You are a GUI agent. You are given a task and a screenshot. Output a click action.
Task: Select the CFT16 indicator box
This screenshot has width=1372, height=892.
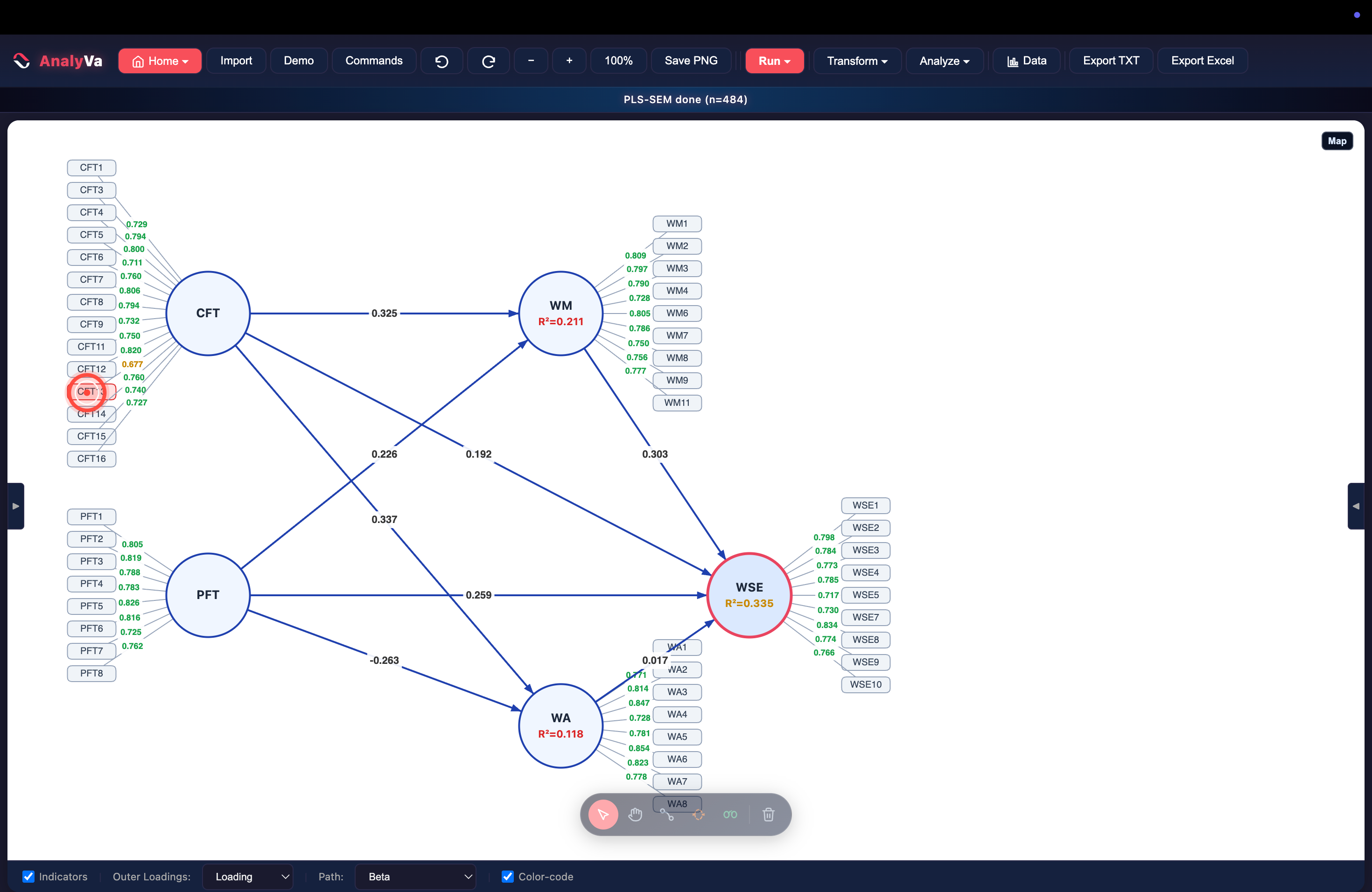(91, 459)
